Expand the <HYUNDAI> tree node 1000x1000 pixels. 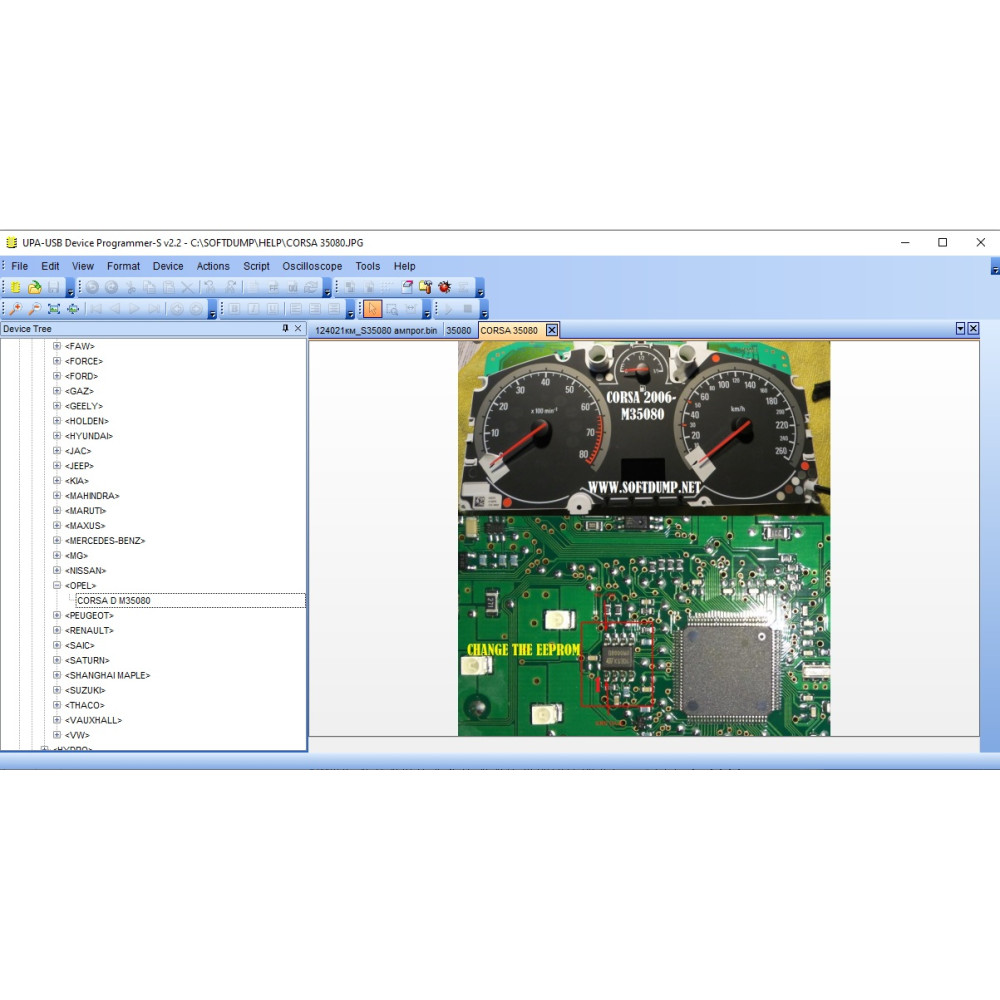pyautogui.click(x=57, y=436)
